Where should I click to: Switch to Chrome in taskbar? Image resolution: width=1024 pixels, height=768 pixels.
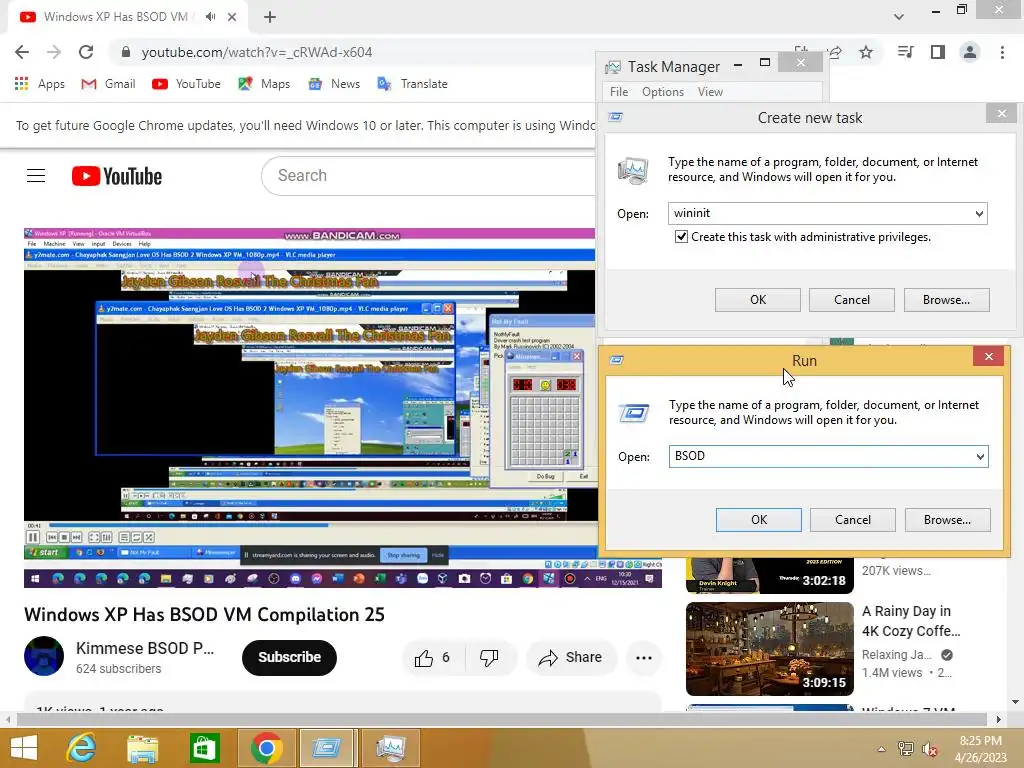point(266,748)
